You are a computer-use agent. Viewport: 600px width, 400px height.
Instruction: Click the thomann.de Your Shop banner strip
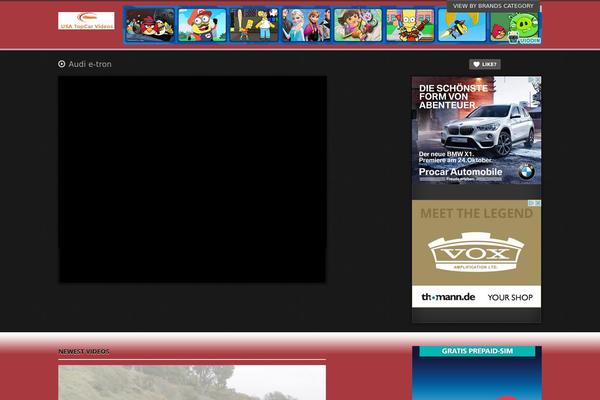[x=476, y=297]
